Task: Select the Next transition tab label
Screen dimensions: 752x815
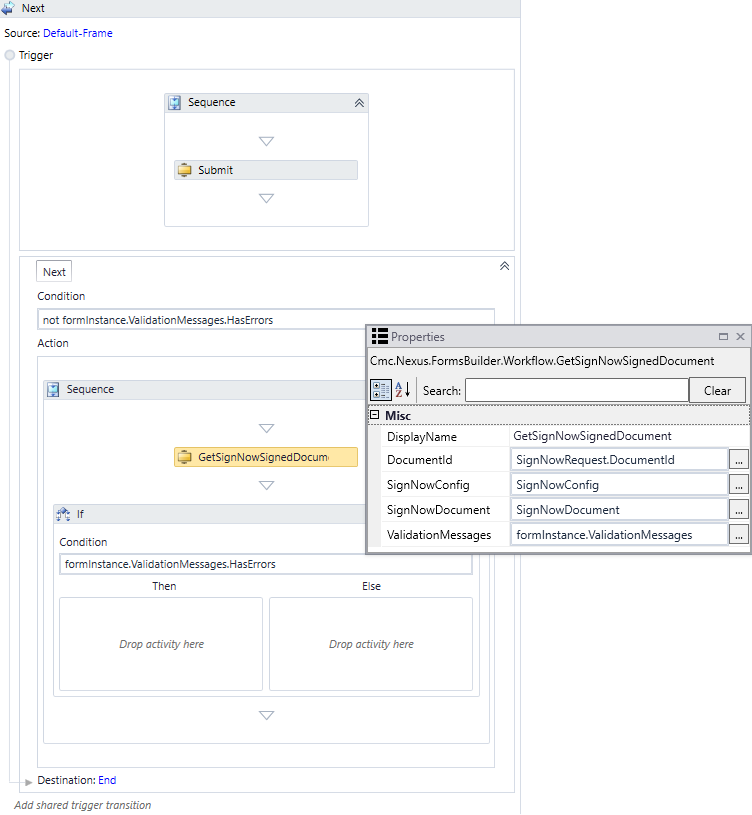Action: pos(54,271)
